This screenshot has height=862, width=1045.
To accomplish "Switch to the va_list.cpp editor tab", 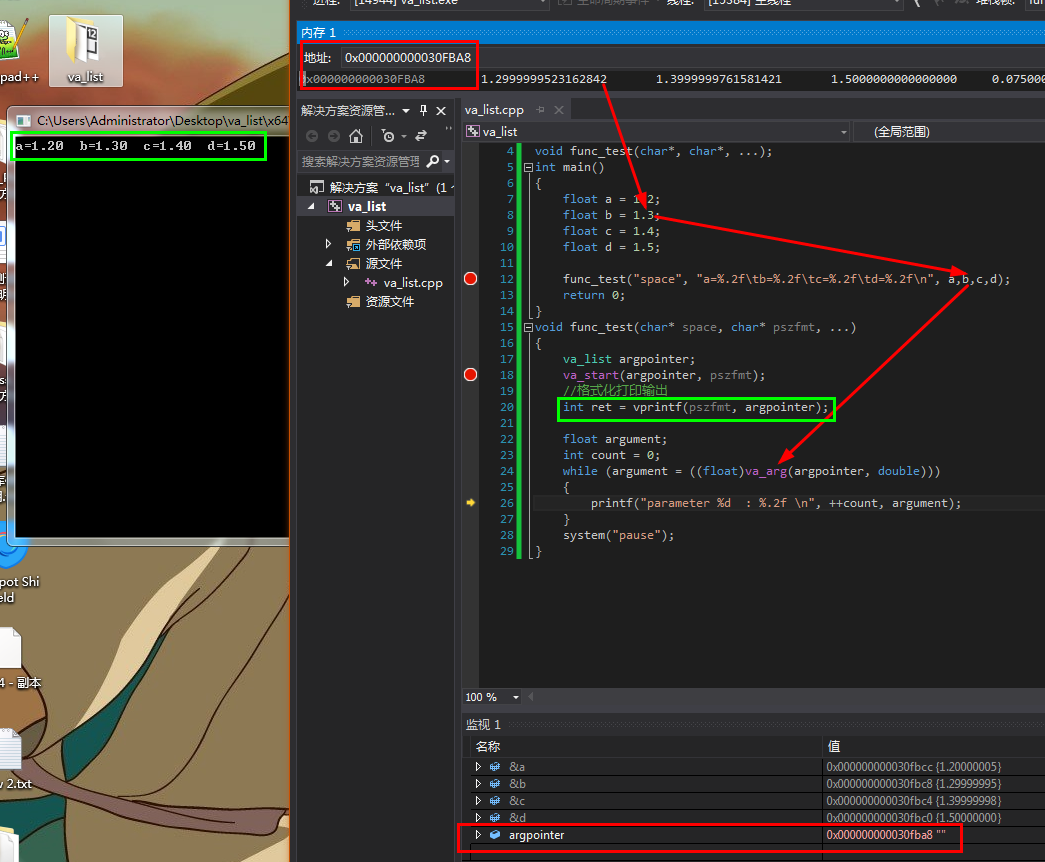I will 495,110.
